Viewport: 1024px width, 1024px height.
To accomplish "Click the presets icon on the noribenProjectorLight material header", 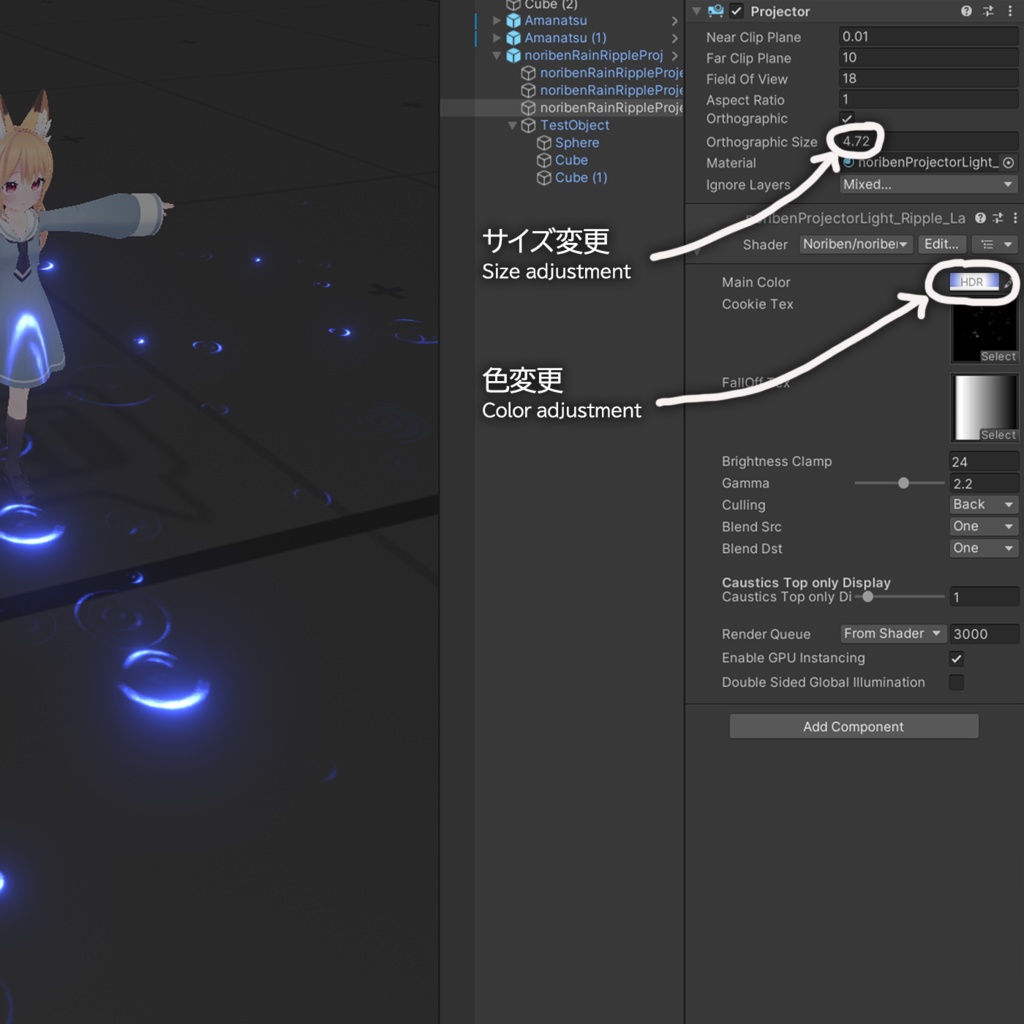I will pyautogui.click(x=996, y=218).
